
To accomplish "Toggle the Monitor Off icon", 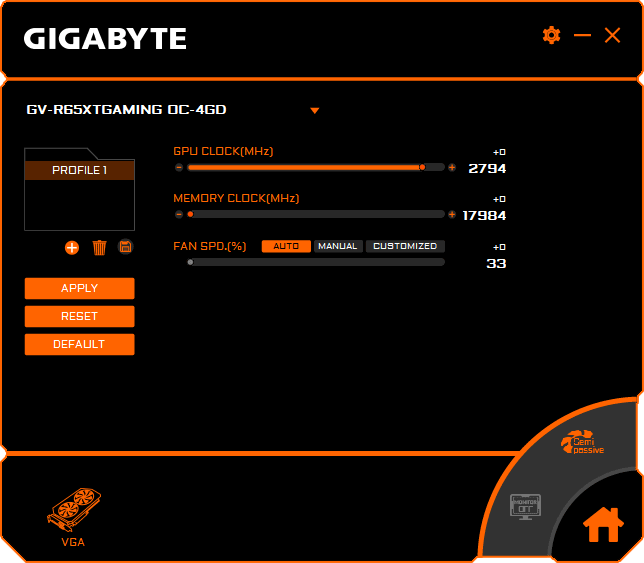I will pyautogui.click(x=525, y=507).
